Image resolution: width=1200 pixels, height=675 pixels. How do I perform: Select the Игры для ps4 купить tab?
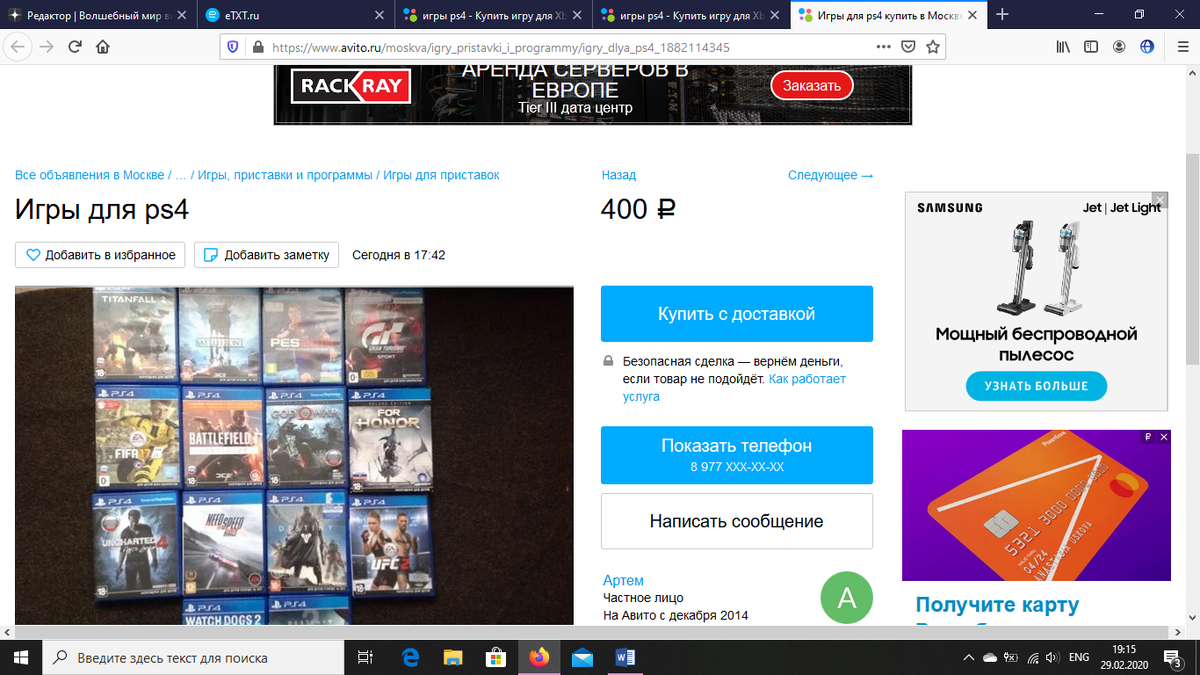coord(888,15)
